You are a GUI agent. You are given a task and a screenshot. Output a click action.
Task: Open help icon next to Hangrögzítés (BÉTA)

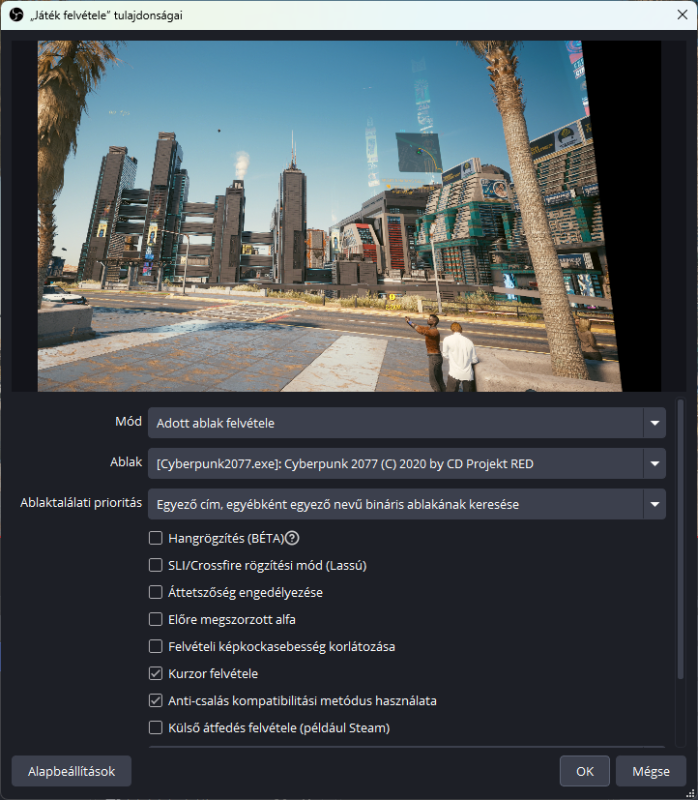point(292,538)
